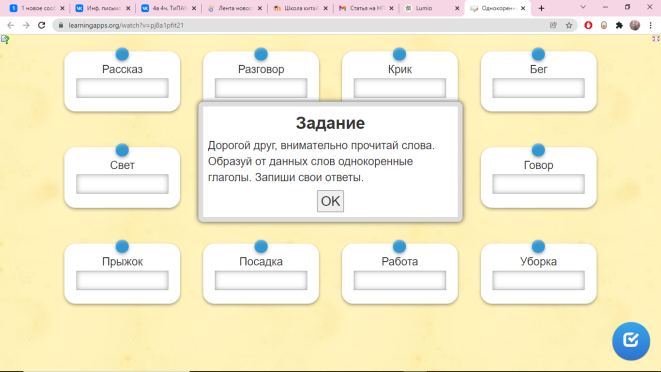Click the answer field under Говор

(538, 184)
